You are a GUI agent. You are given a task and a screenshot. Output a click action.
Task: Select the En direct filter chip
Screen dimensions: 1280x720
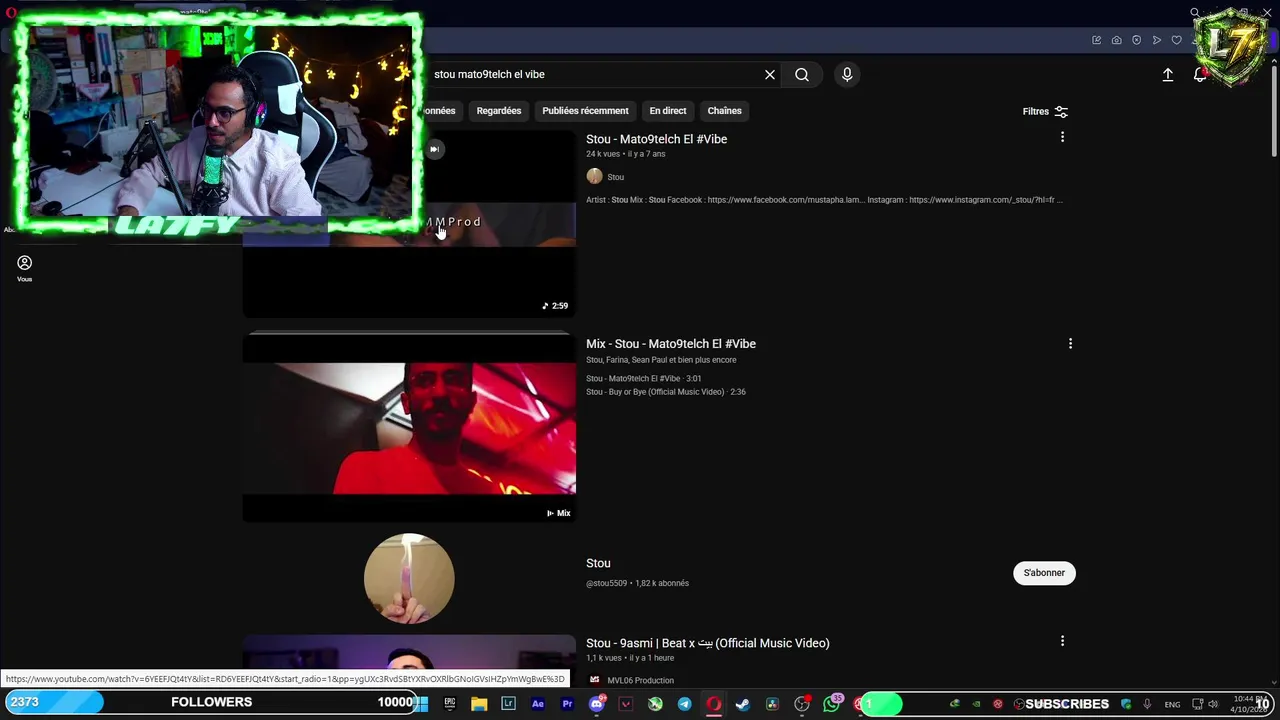668,111
